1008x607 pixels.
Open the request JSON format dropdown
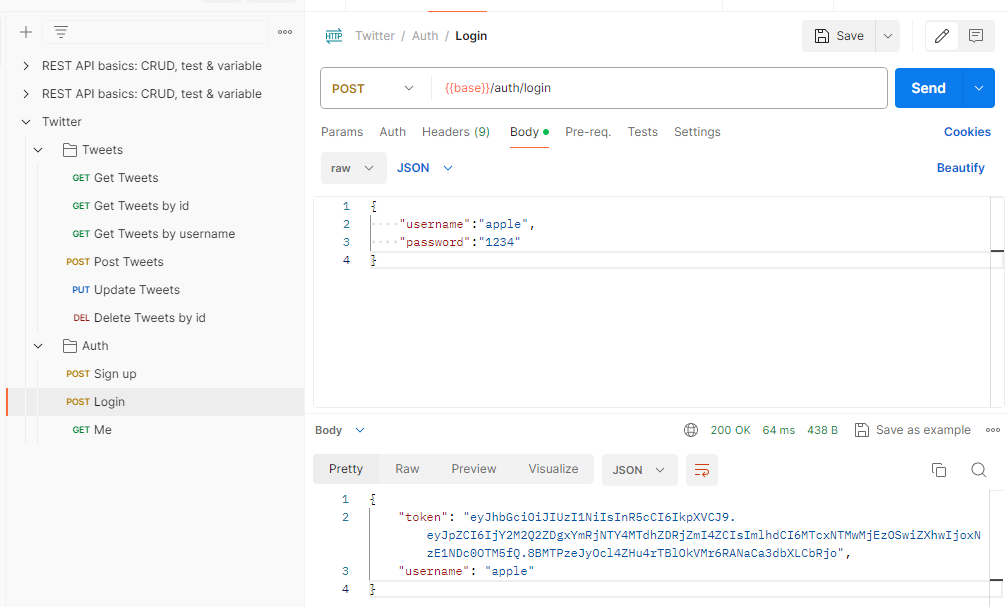click(x=424, y=168)
